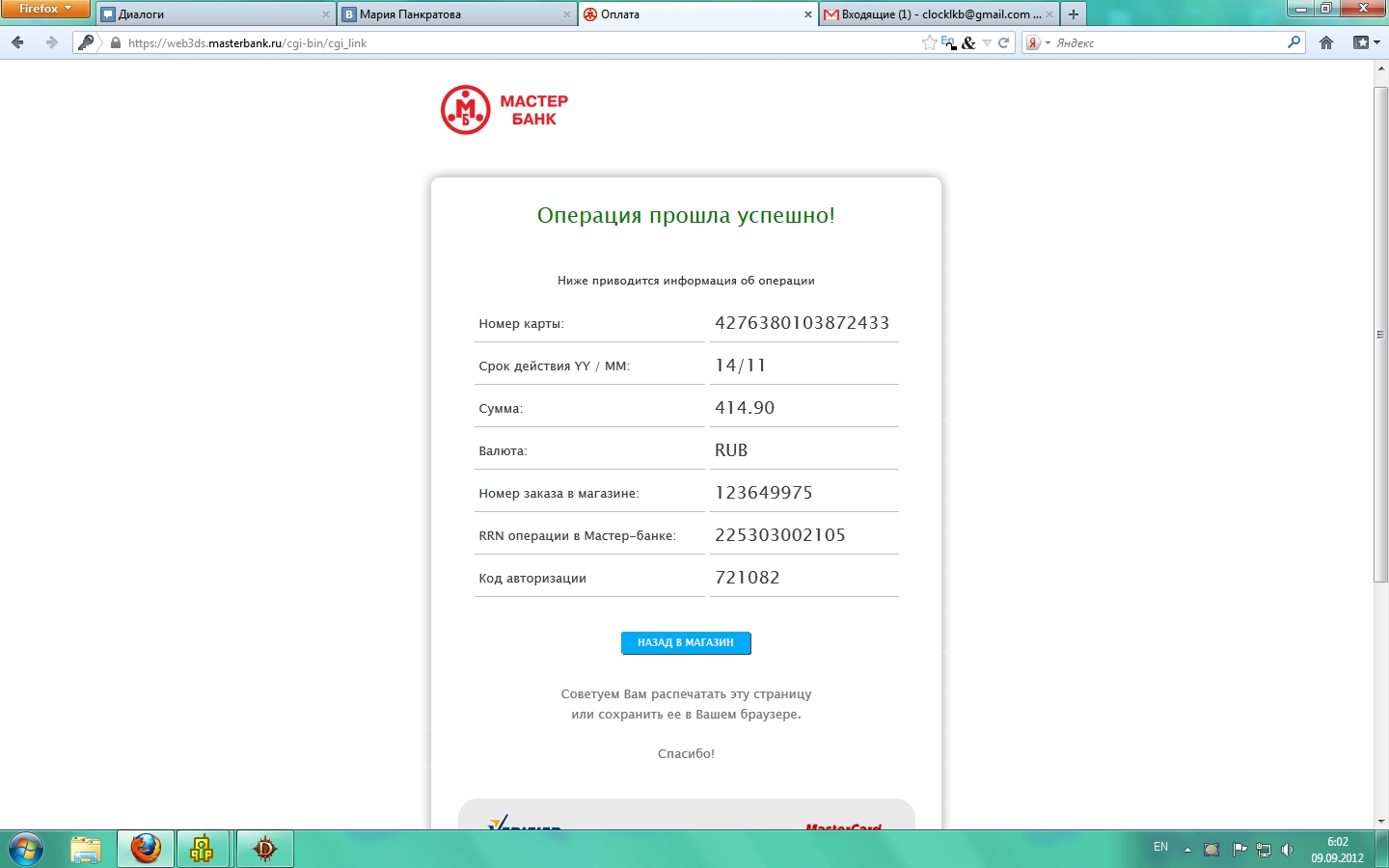Screen dimensions: 1389x868
Task: Open a new tab with the plus button
Action: click(x=1073, y=14)
